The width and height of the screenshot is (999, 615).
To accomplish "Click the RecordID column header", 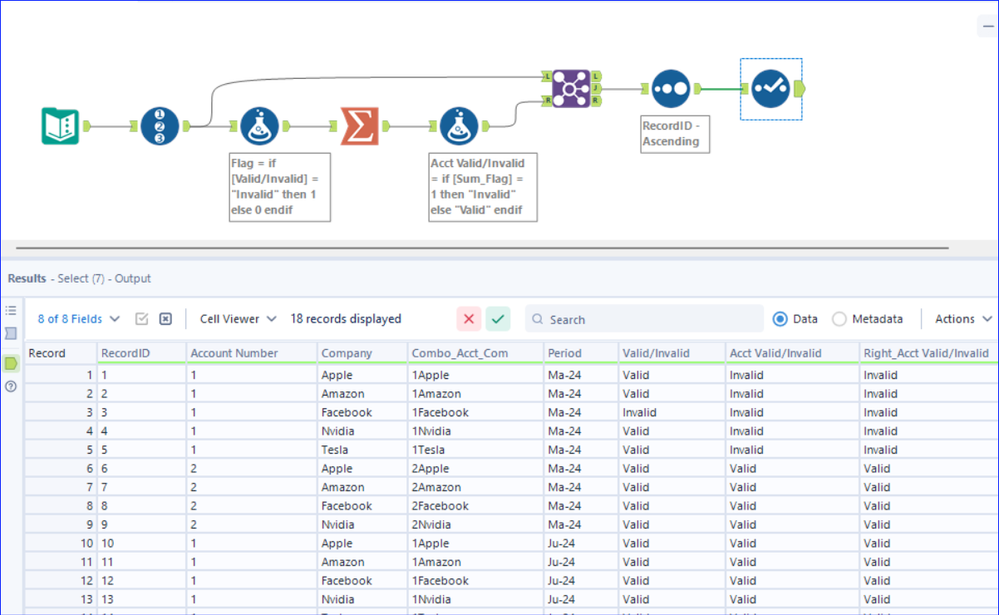I will point(141,353).
